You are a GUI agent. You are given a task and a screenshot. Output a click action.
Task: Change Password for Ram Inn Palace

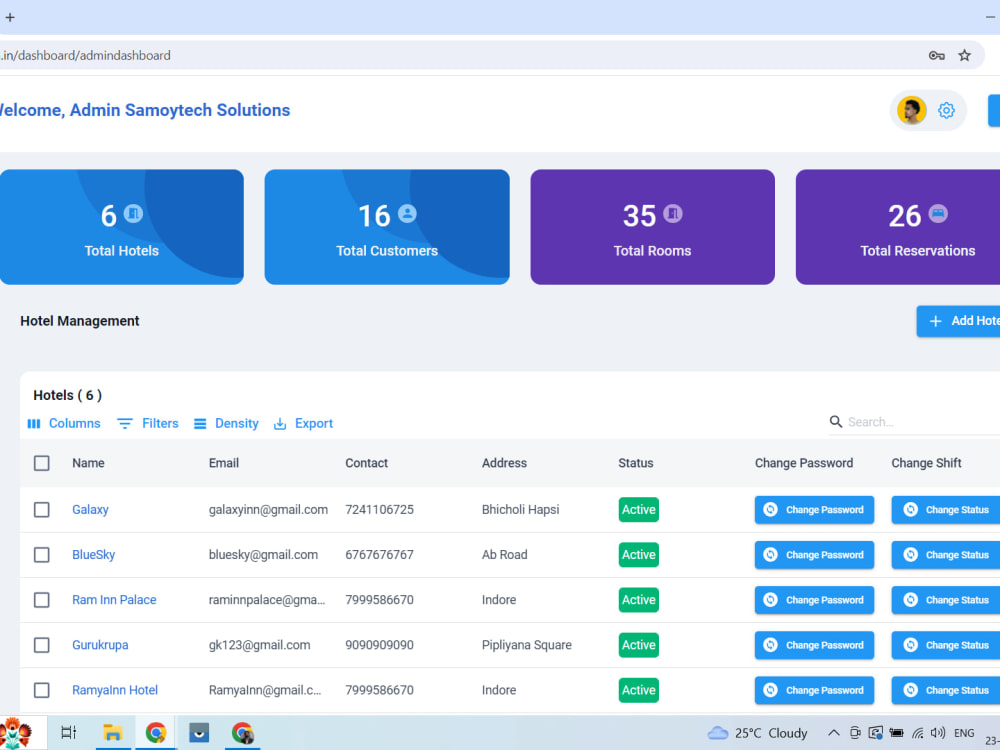click(814, 600)
